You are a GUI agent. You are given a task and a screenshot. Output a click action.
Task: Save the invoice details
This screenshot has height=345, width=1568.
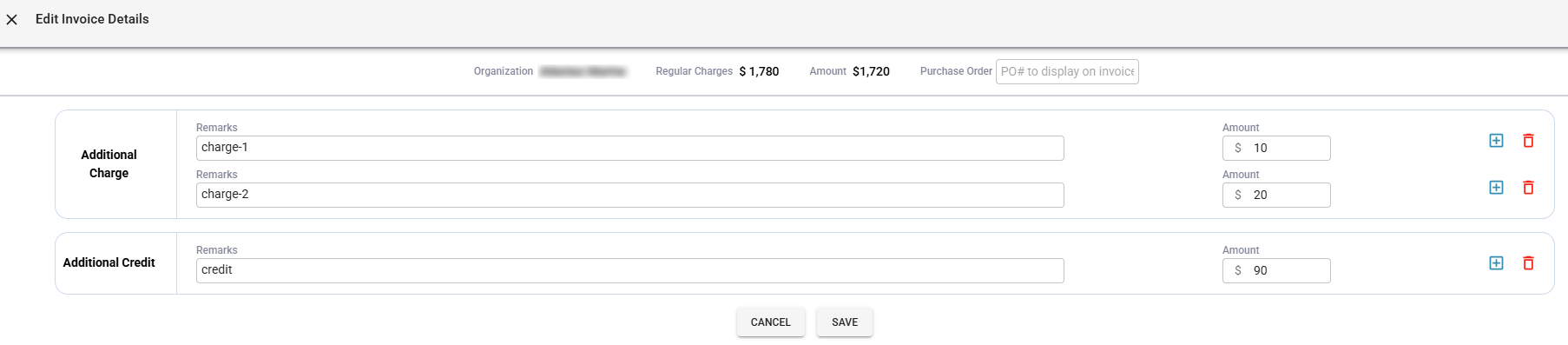(845, 322)
